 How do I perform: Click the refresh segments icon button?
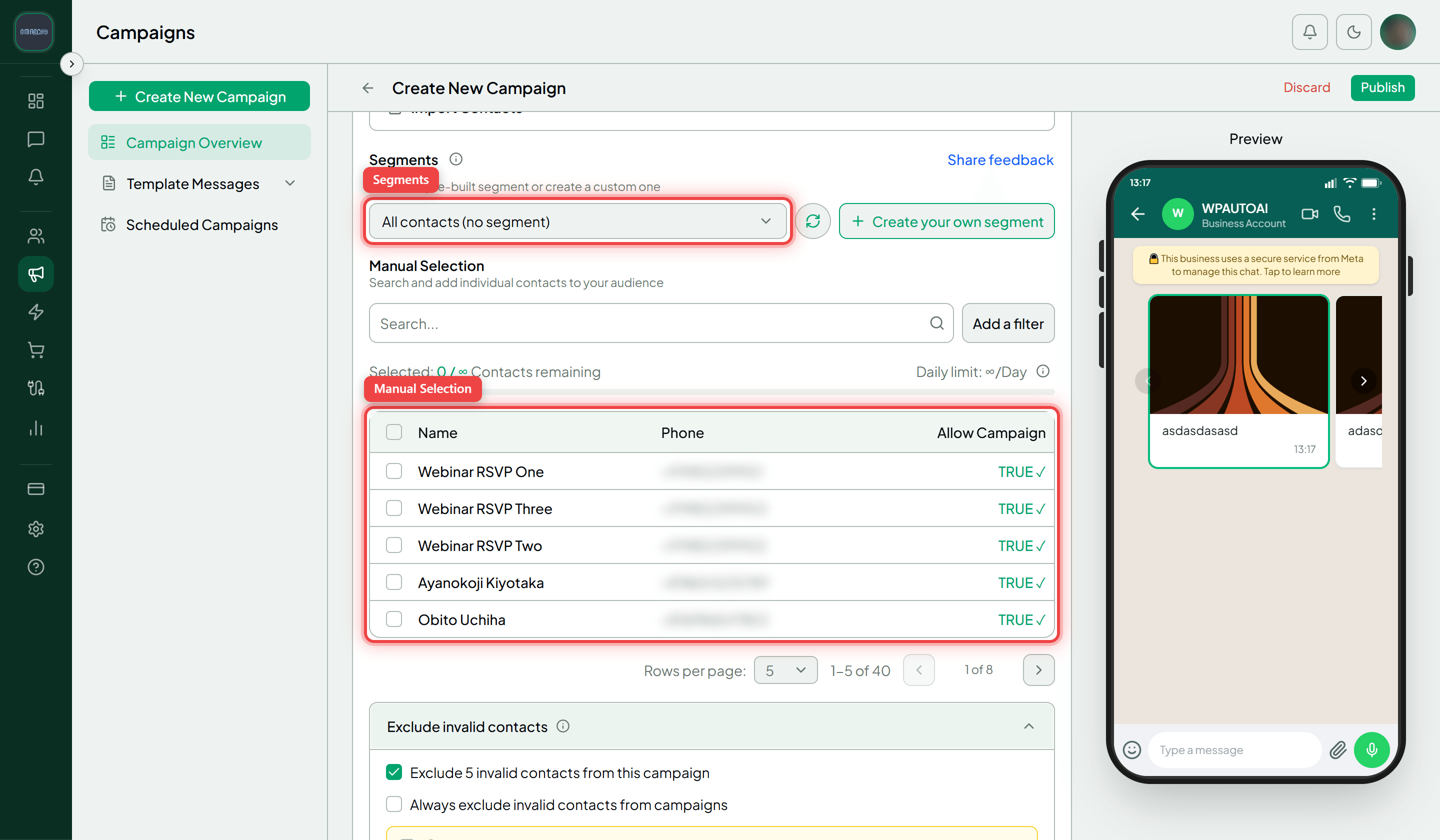click(x=812, y=221)
